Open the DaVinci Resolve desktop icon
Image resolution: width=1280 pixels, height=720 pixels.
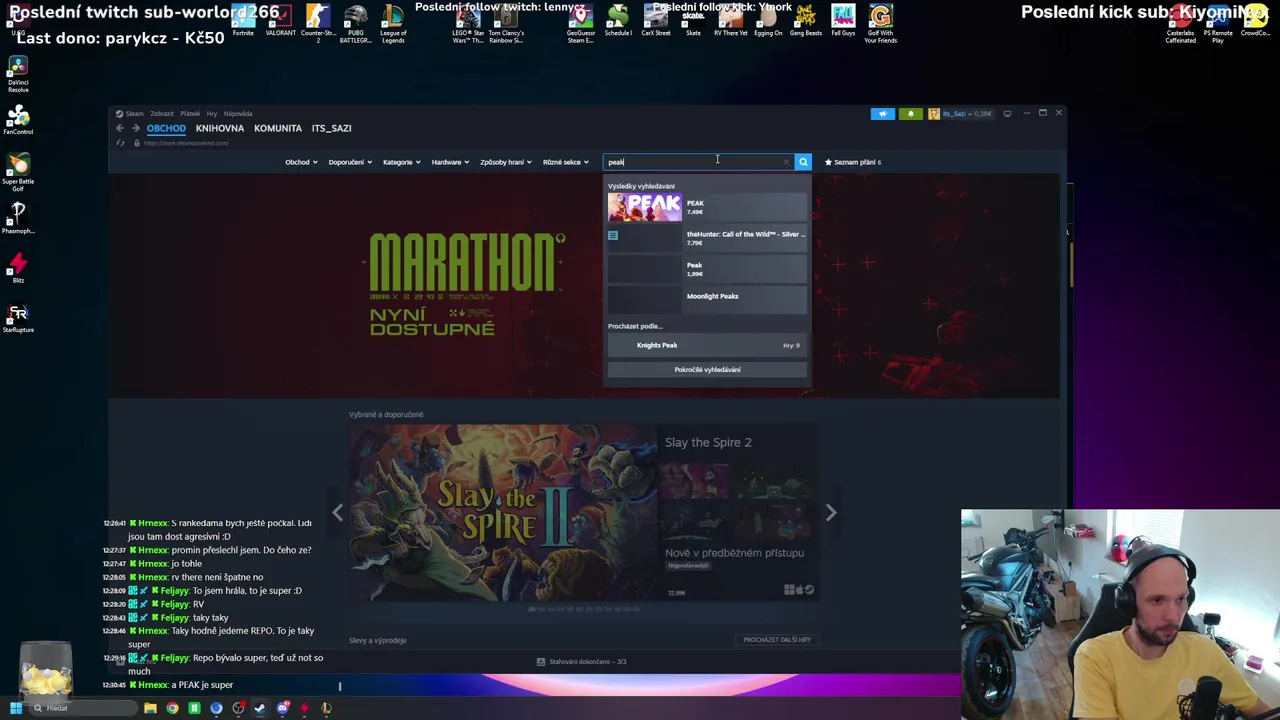18,75
